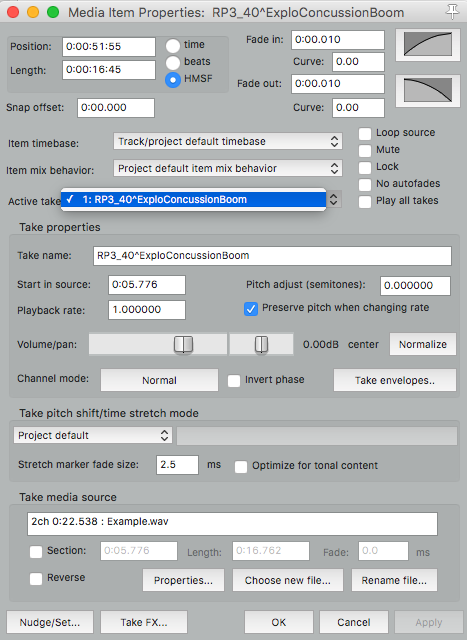
Task: Select the beats radio button
Action: pyautogui.click(x=173, y=62)
